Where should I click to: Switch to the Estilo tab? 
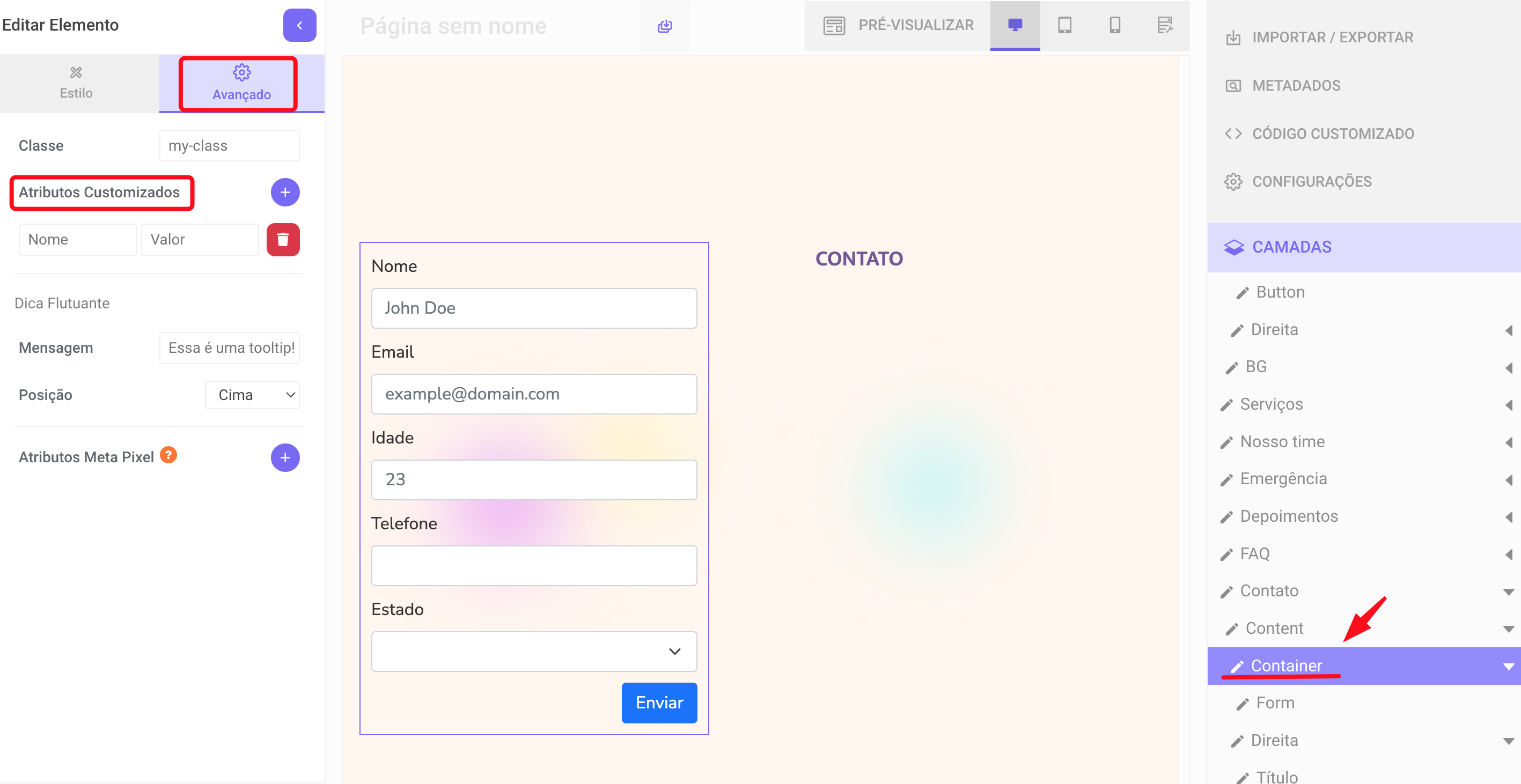pyautogui.click(x=76, y=83)
